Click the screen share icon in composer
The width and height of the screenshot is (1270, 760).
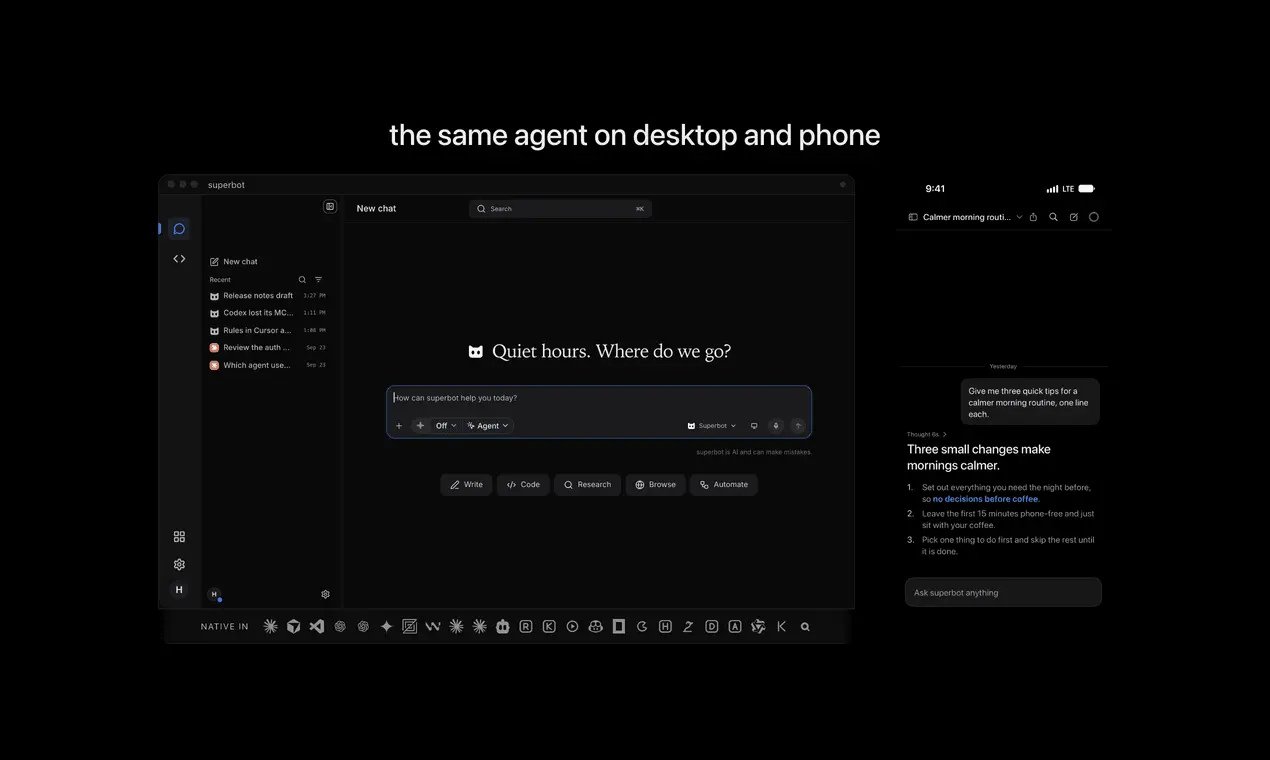click(754, 426)
